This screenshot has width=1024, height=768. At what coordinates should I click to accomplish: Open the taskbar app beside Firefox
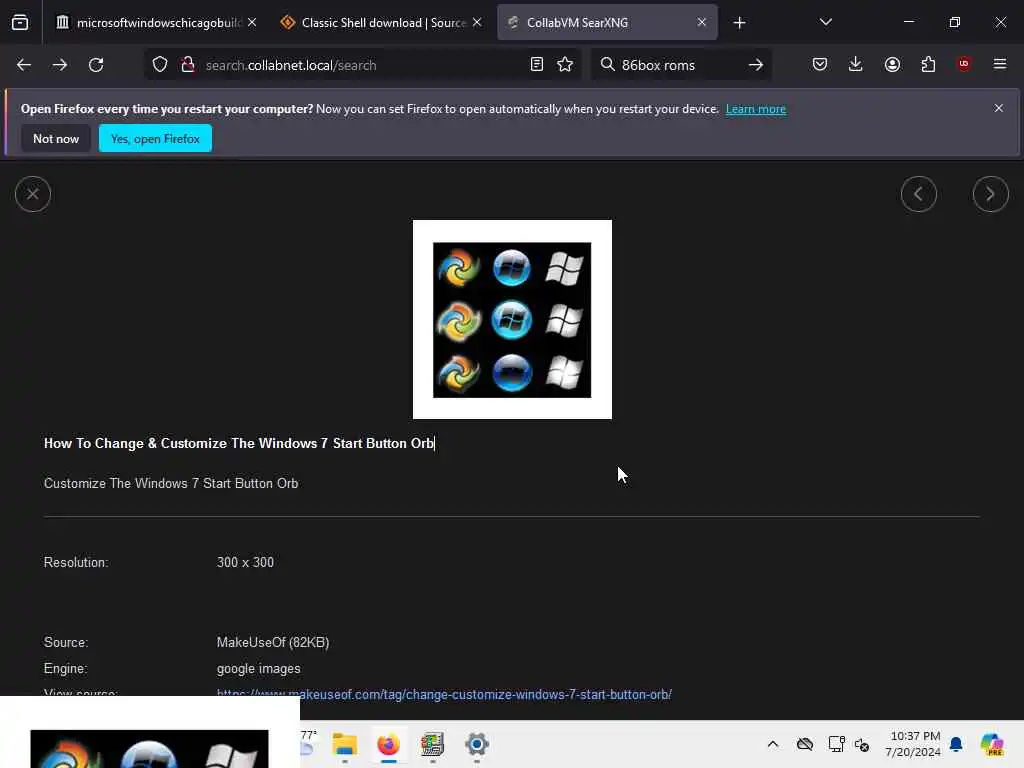click(x=432, y=744)
